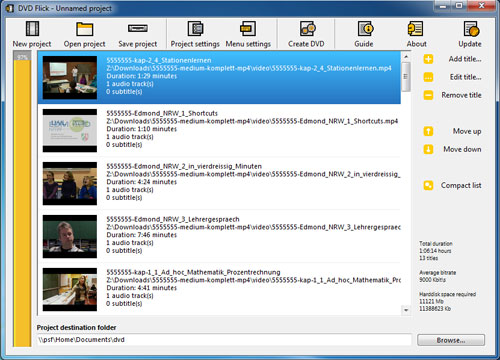Click the selected title 5555555-kap-2_4_Stationenlernen text

[x=159, y=60]
